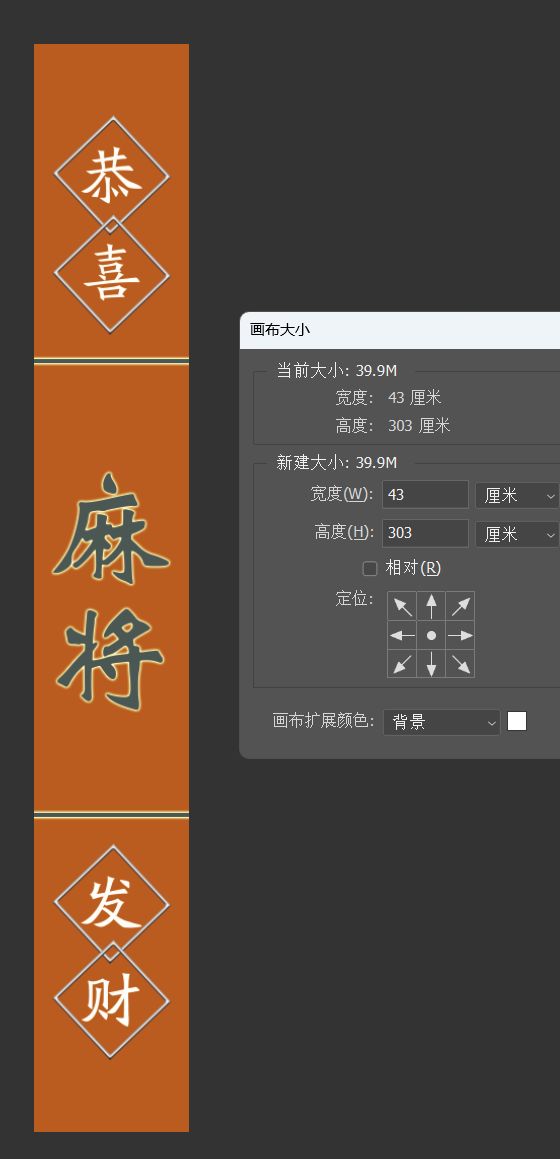Click the current width text 43 厘米
The width and height of the screenshot is (560, 1159).
414,398
